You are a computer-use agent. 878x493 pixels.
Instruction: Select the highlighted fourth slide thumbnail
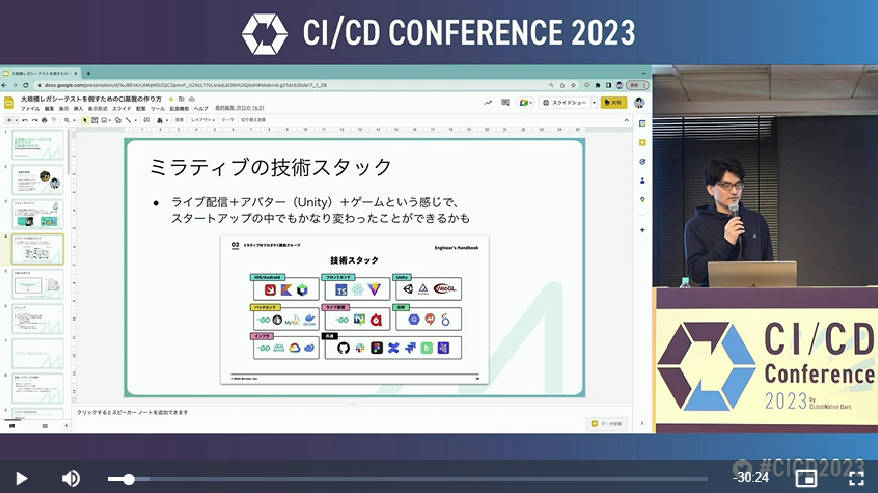click(38, 249)
